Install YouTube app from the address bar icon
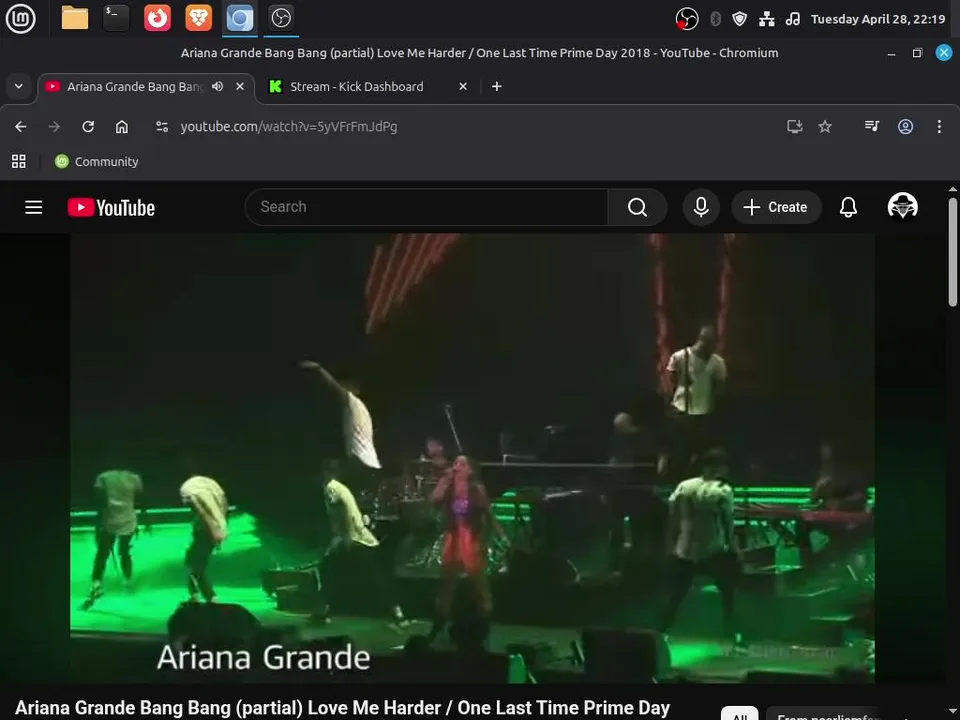The width and height of the screenshot is (960, 720). click(x=795, y=127)
